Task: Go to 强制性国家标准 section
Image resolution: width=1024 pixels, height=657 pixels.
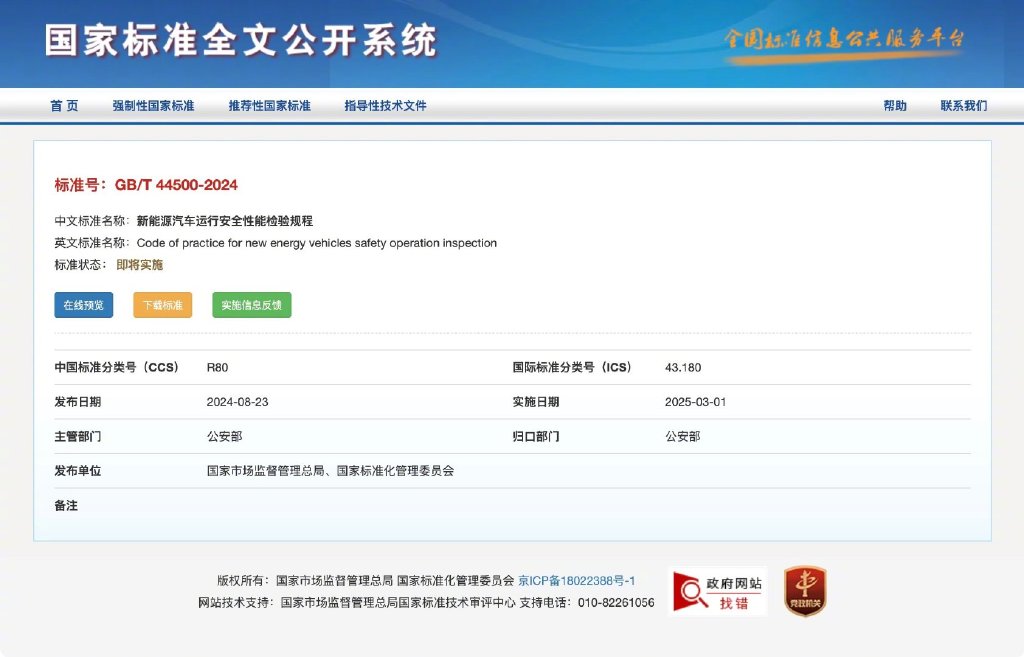Action: 153,106
